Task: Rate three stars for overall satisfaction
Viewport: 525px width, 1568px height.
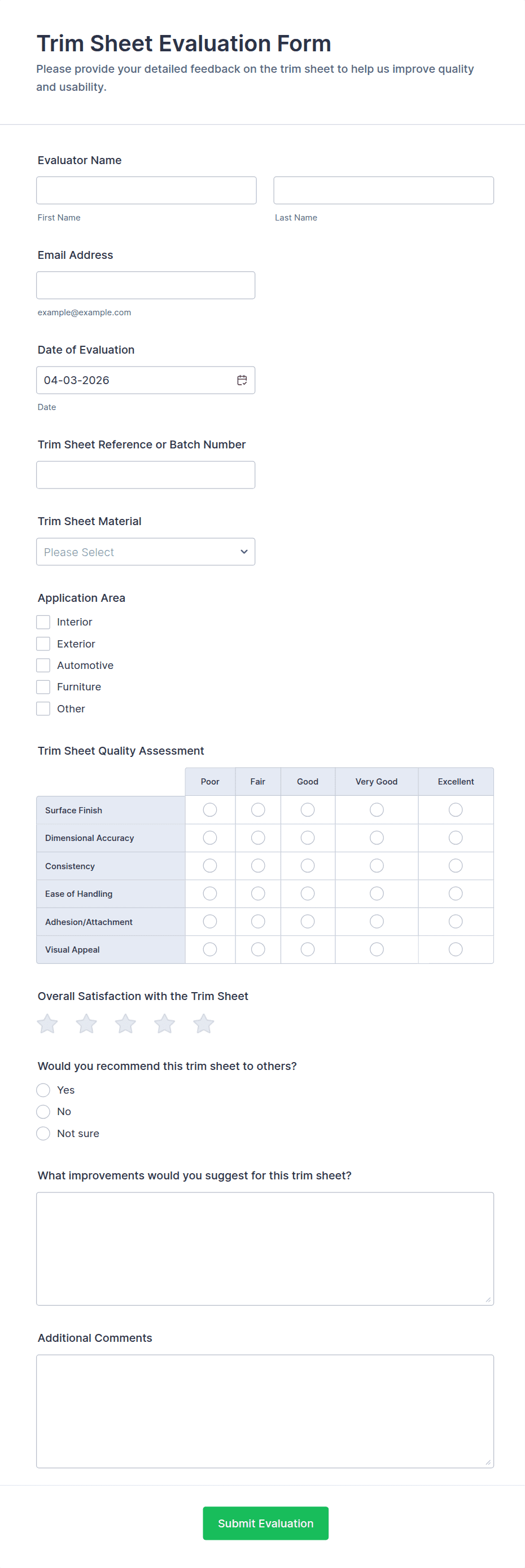Action: (x=125, y=1024)
